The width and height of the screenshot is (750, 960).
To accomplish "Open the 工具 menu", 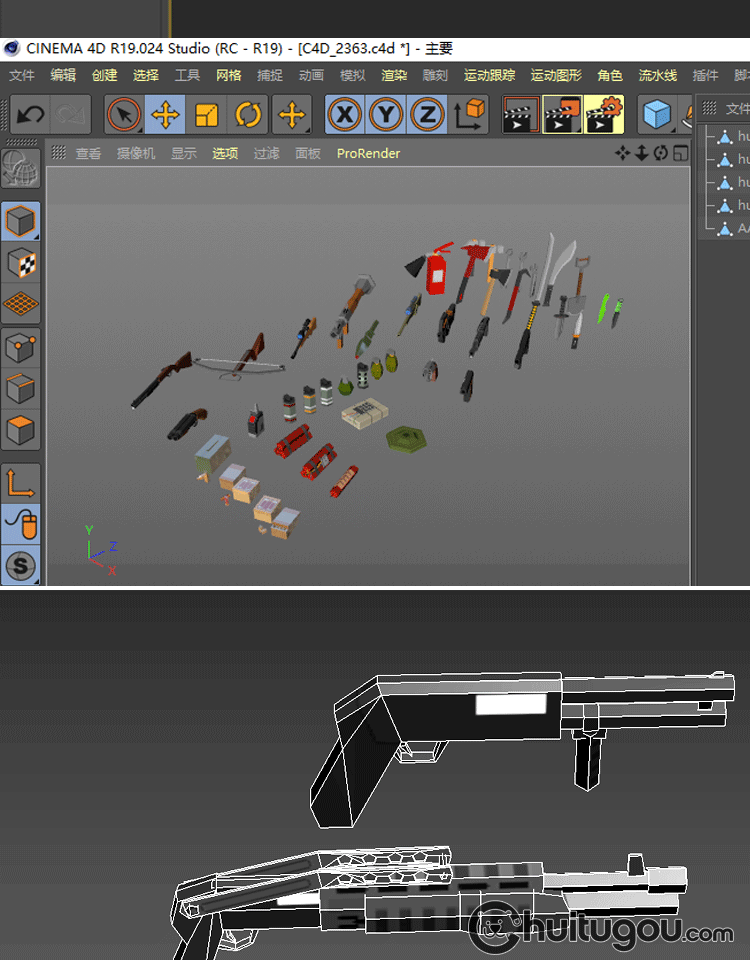I will [x=187, y=75].
